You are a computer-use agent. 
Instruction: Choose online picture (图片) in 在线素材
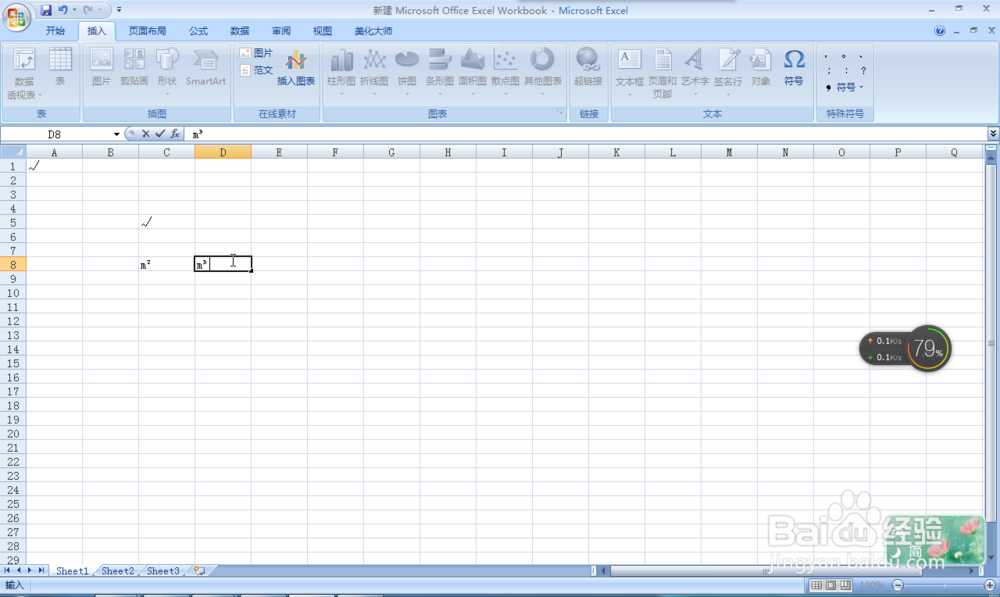pyautogui.click(x=256, y=53)
